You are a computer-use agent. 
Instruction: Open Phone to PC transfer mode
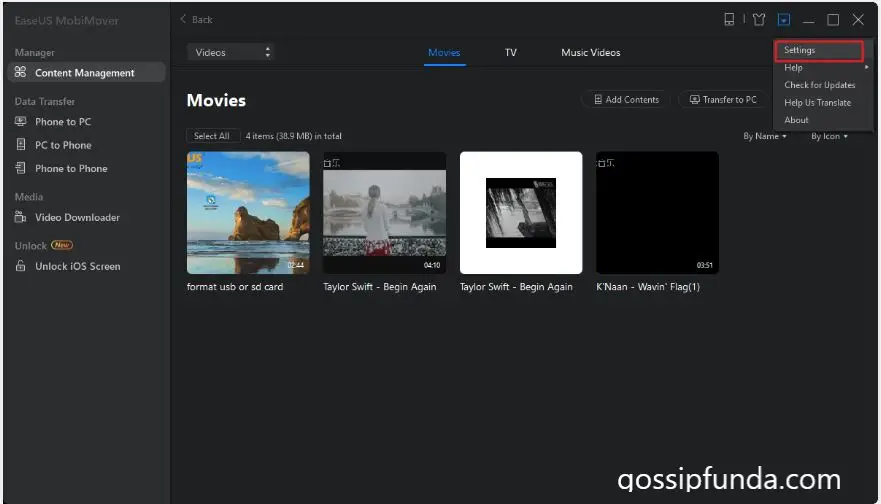tap(62, 121)
